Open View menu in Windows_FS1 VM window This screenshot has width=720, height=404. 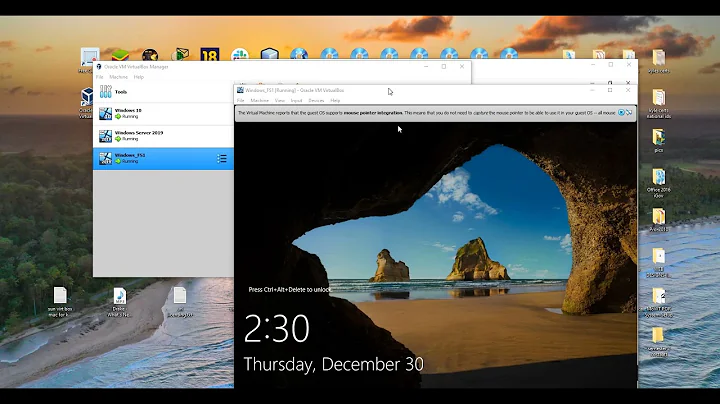280,101
